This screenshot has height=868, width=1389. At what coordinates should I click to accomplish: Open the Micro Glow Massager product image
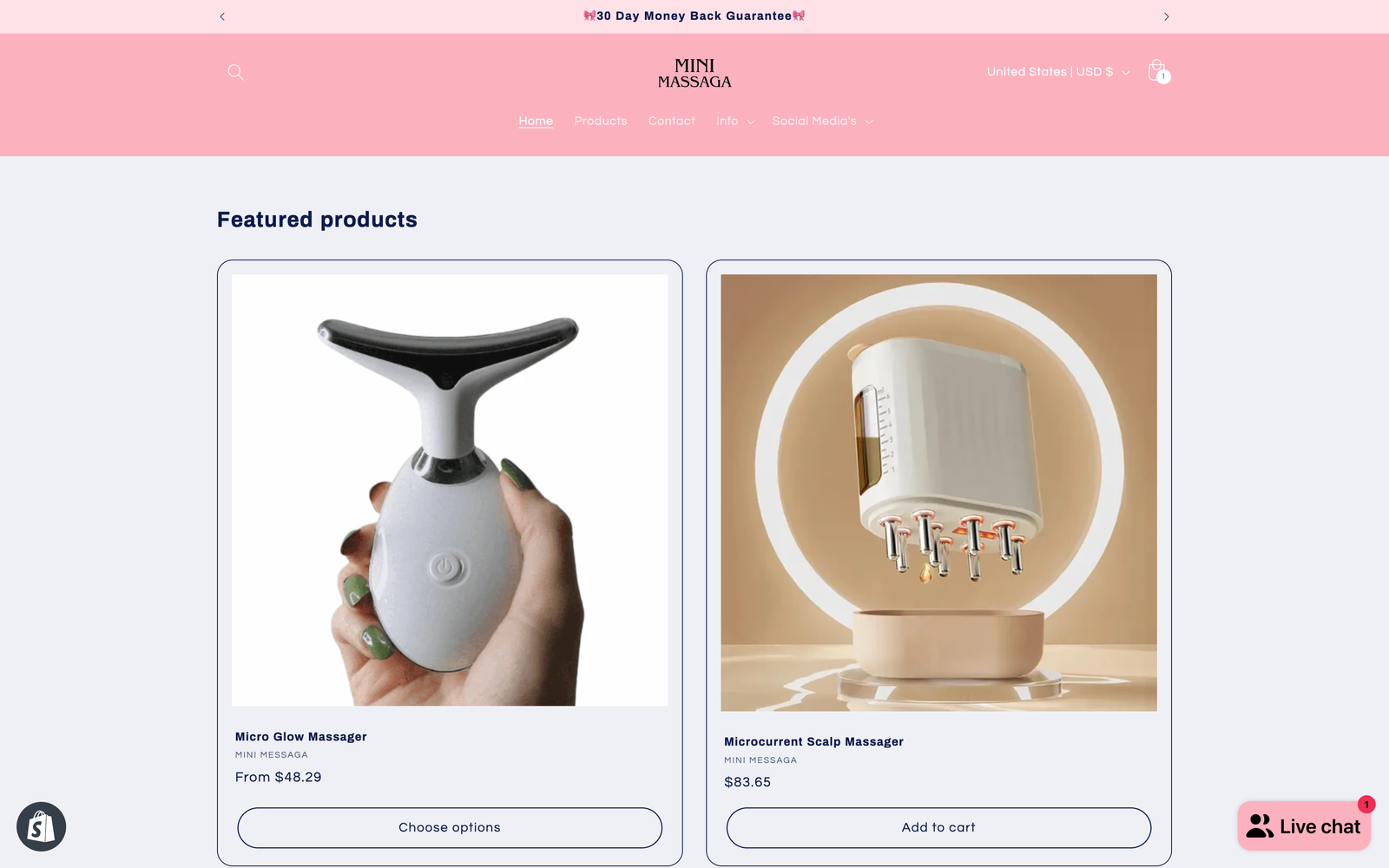pos(450,490)
